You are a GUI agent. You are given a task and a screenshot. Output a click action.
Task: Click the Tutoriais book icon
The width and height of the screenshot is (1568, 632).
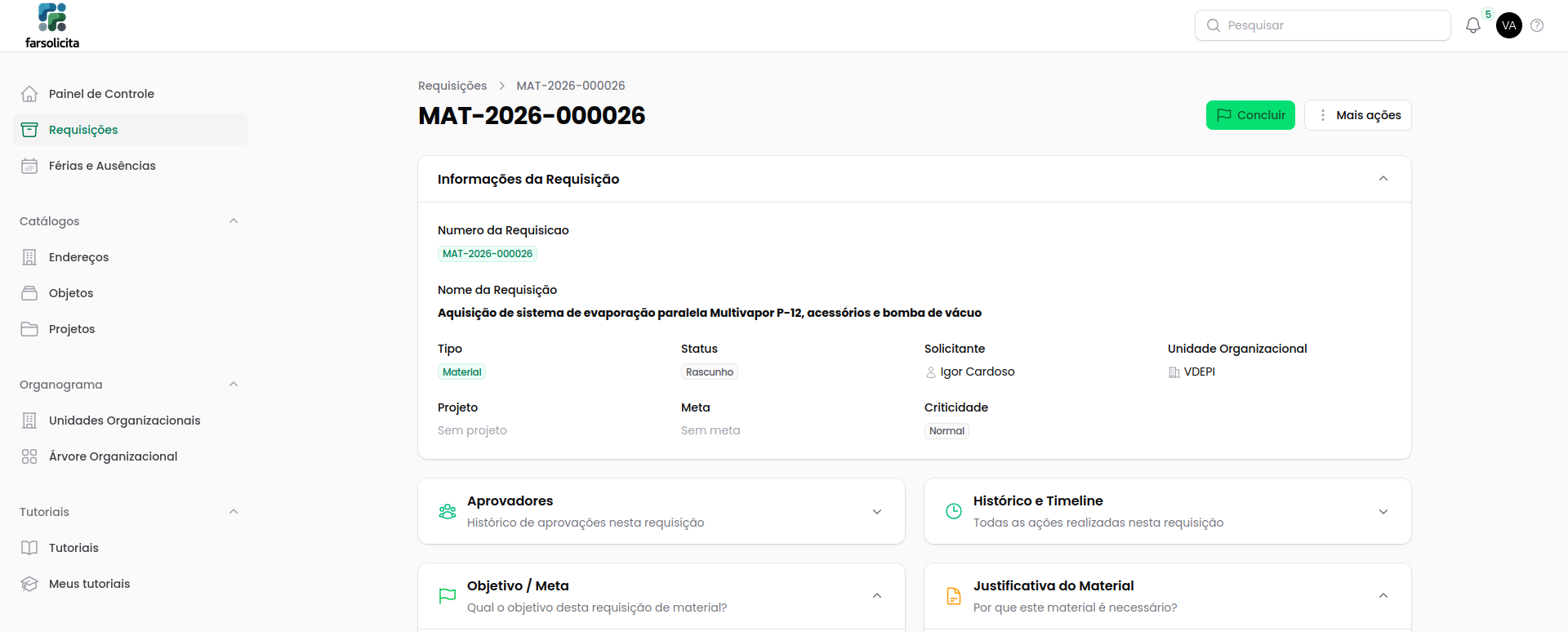pos(29,548)
